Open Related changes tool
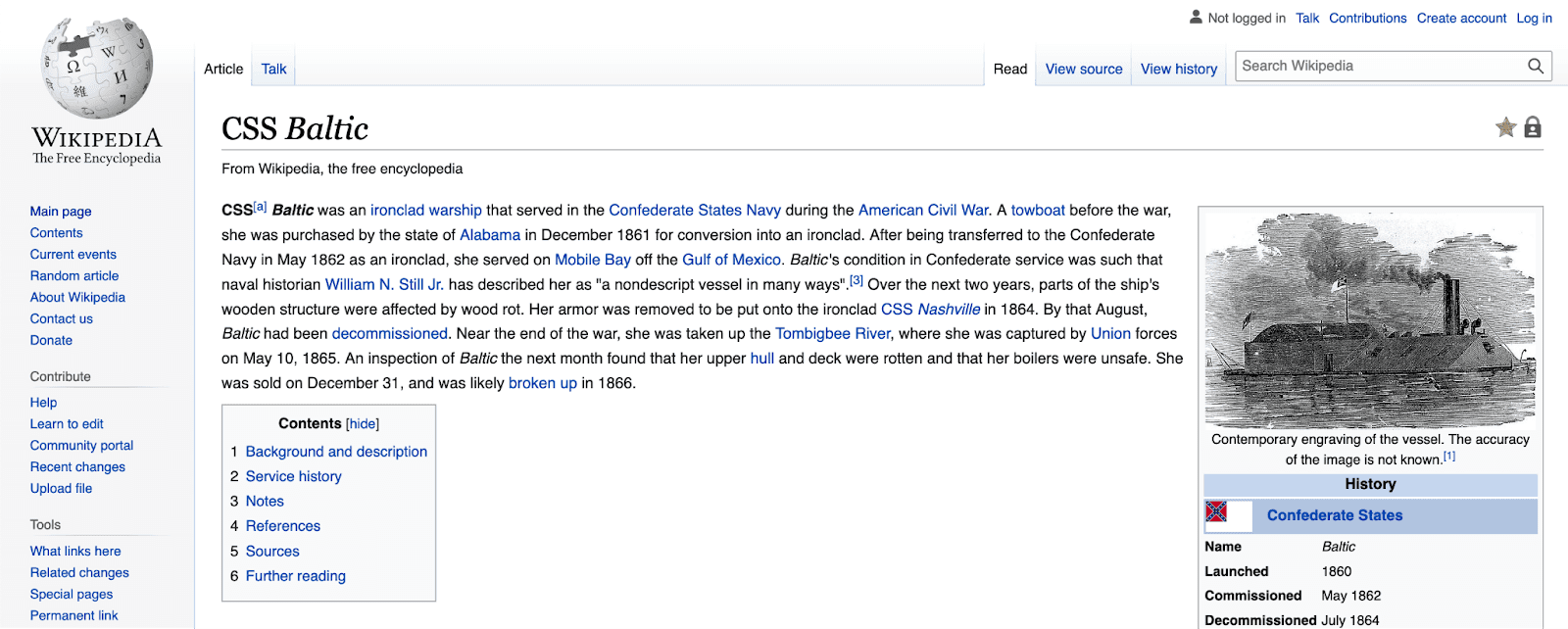 pyautogui.click(x=79, y=572)
